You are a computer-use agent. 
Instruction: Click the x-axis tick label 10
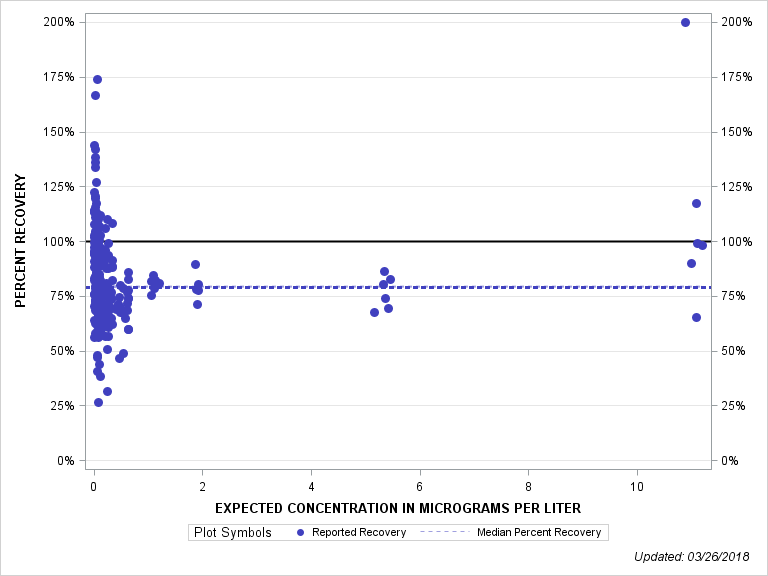(637, 486)
